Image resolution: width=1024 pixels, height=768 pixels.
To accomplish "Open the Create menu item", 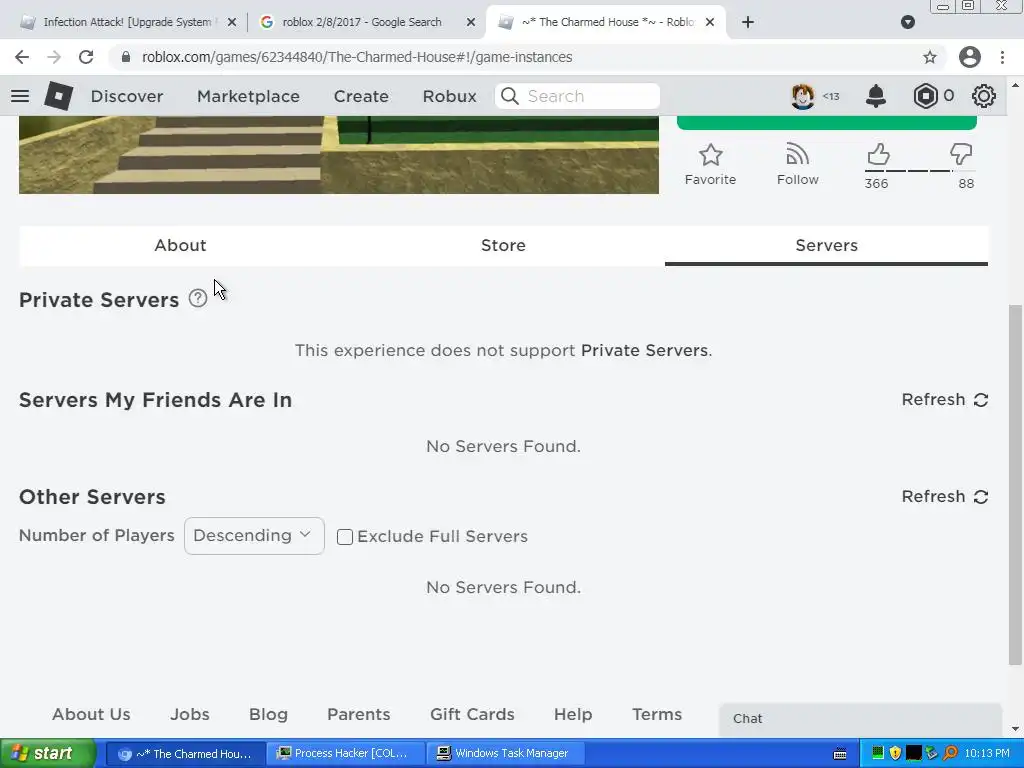I will click(x=361, y=96).
